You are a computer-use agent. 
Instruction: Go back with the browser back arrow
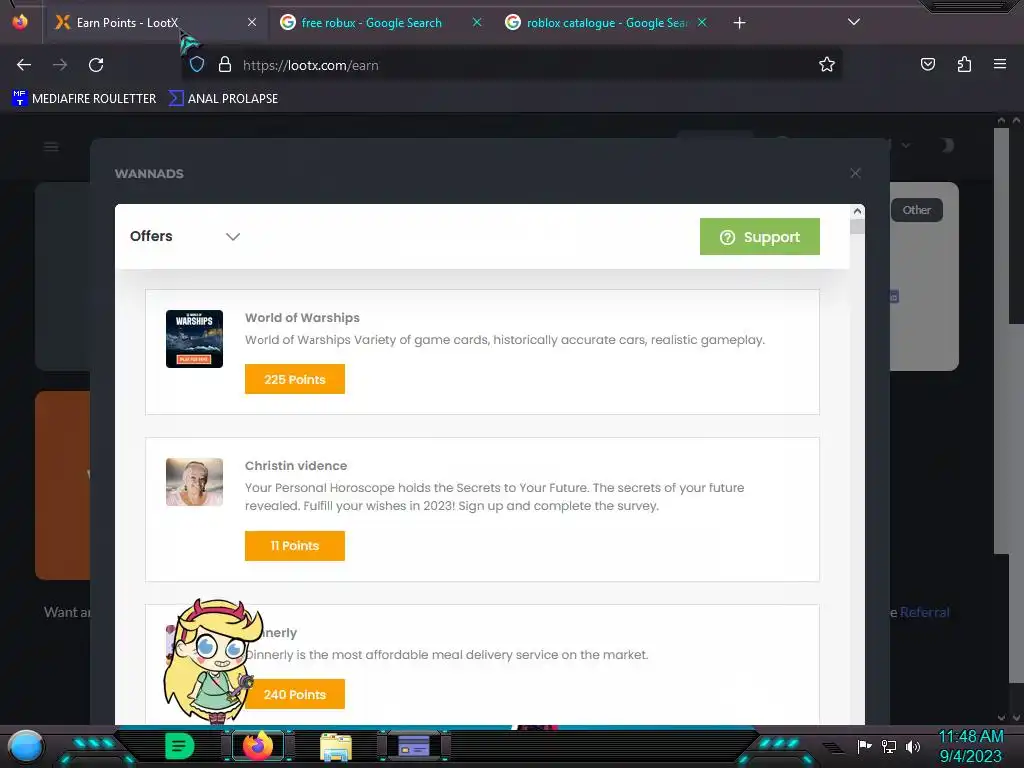24,65
